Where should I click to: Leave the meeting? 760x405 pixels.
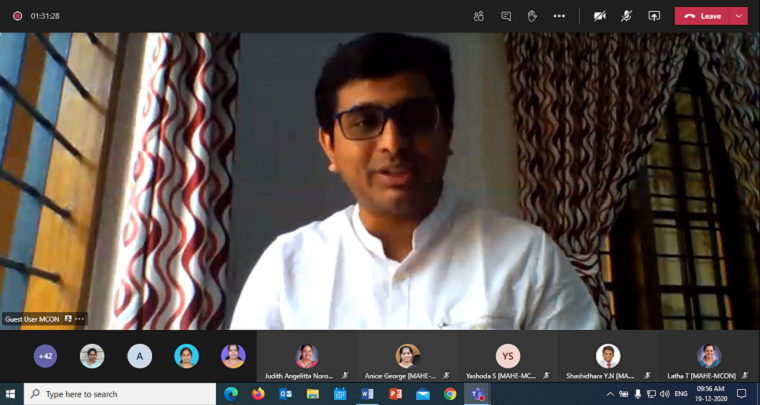click(703, 16)
